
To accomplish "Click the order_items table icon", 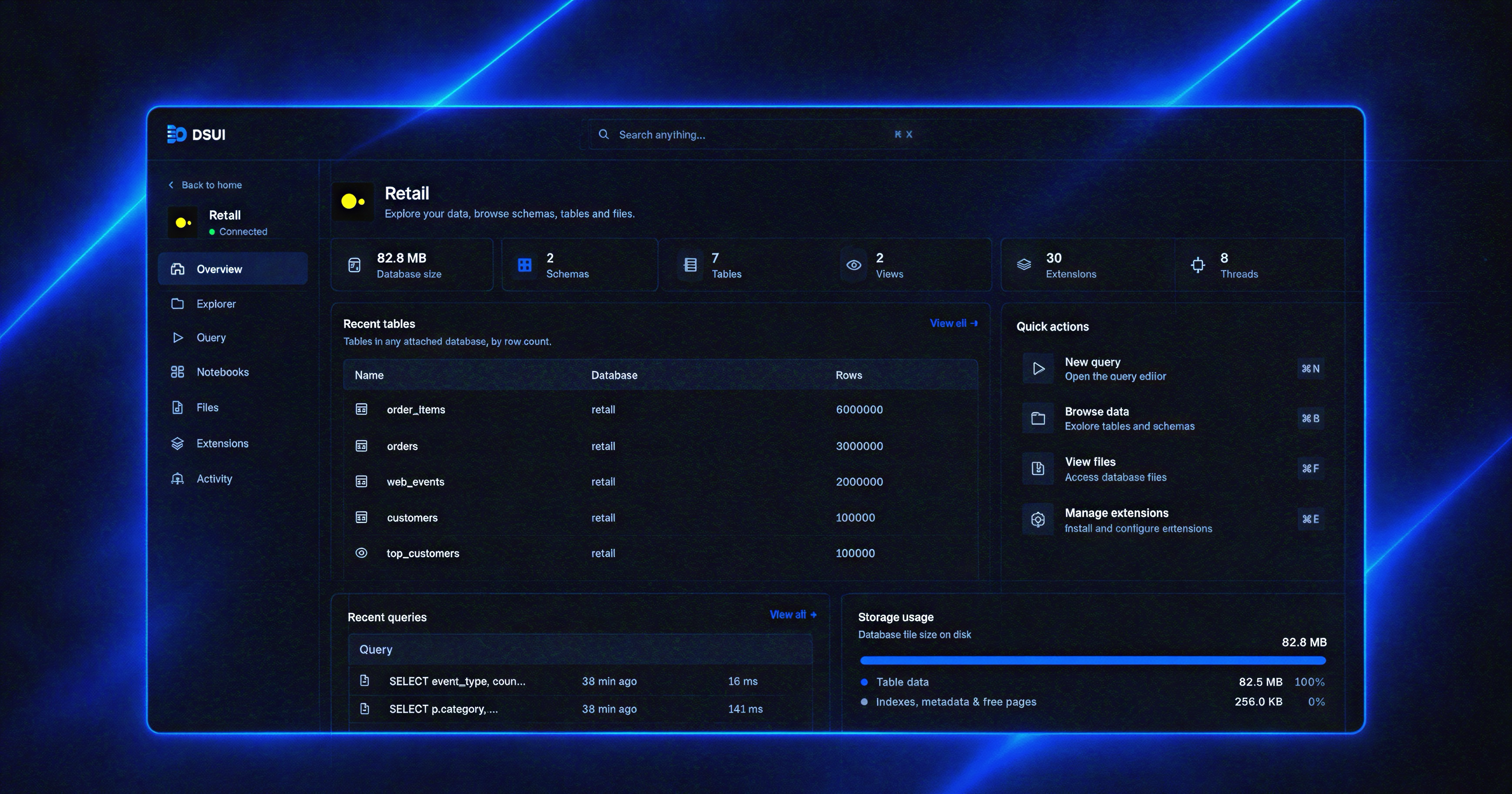I will click(361, 409).
